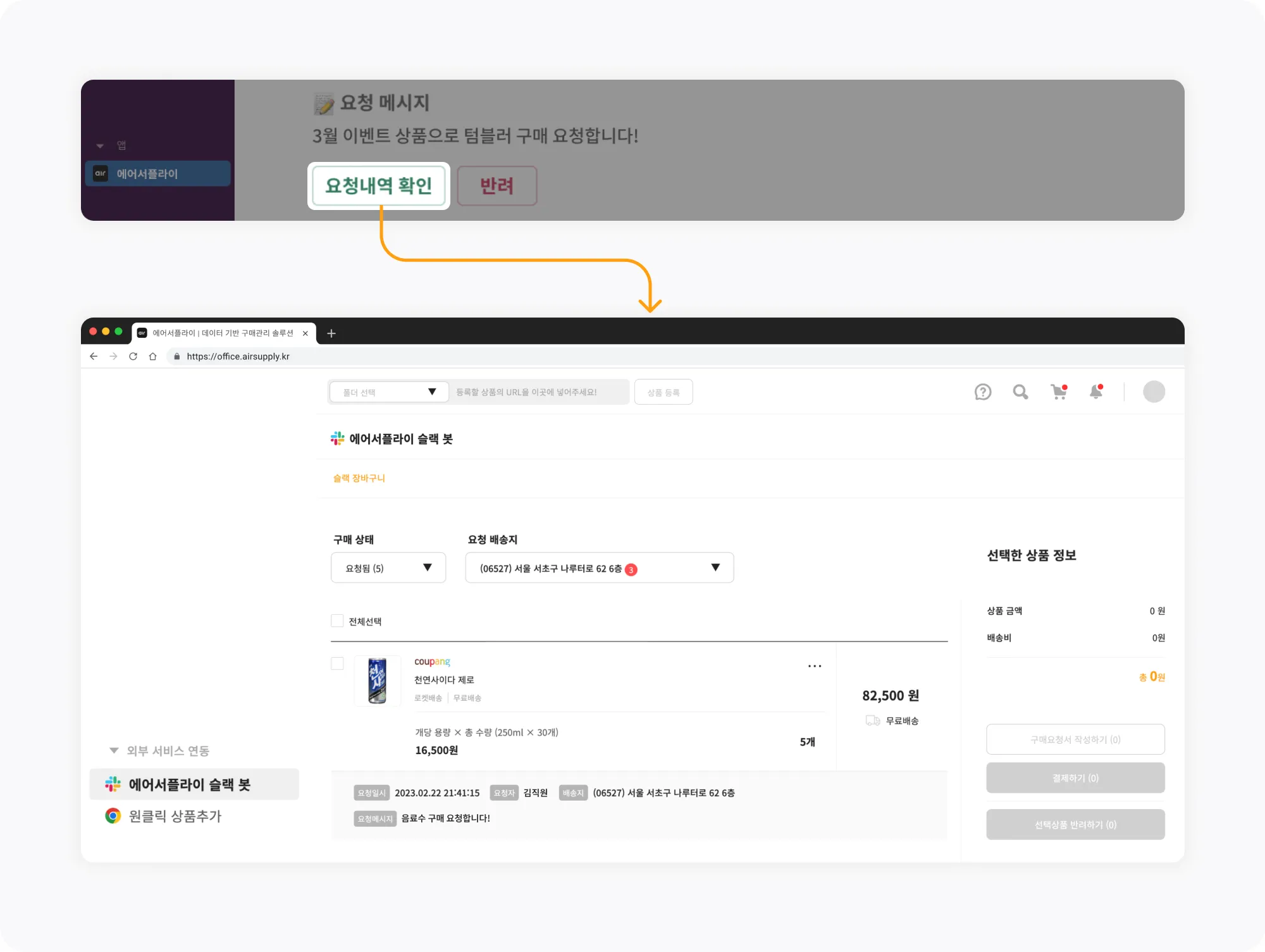Click the search magnifier icon
This screenshot has height=952, width=1265.
click(x=1020, y=392)
